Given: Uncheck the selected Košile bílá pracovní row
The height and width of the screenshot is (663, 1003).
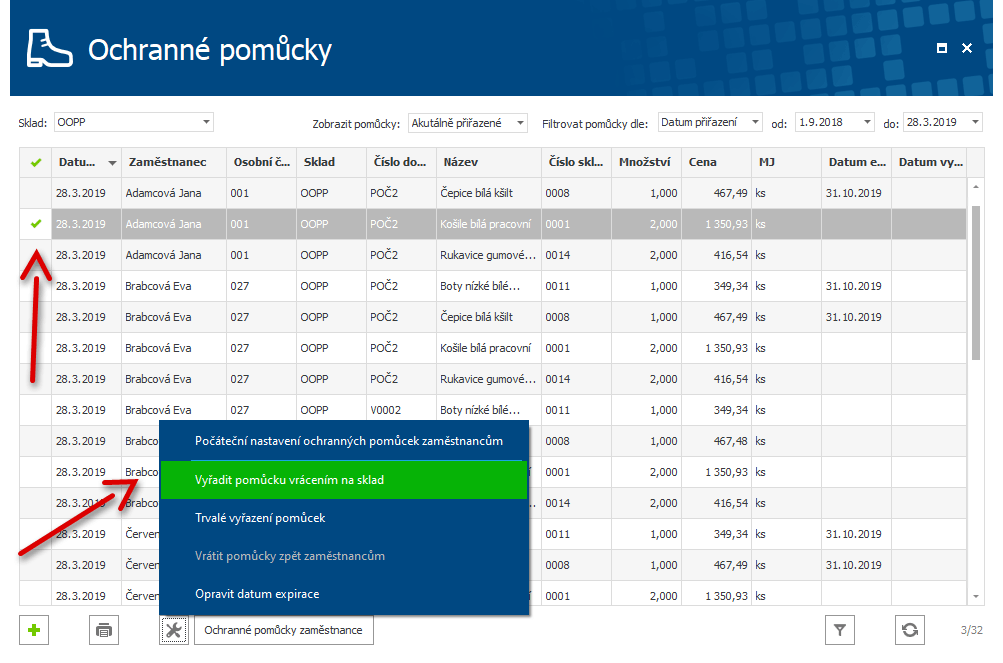Looking at the screenshot, I should [x=36, y=224].
